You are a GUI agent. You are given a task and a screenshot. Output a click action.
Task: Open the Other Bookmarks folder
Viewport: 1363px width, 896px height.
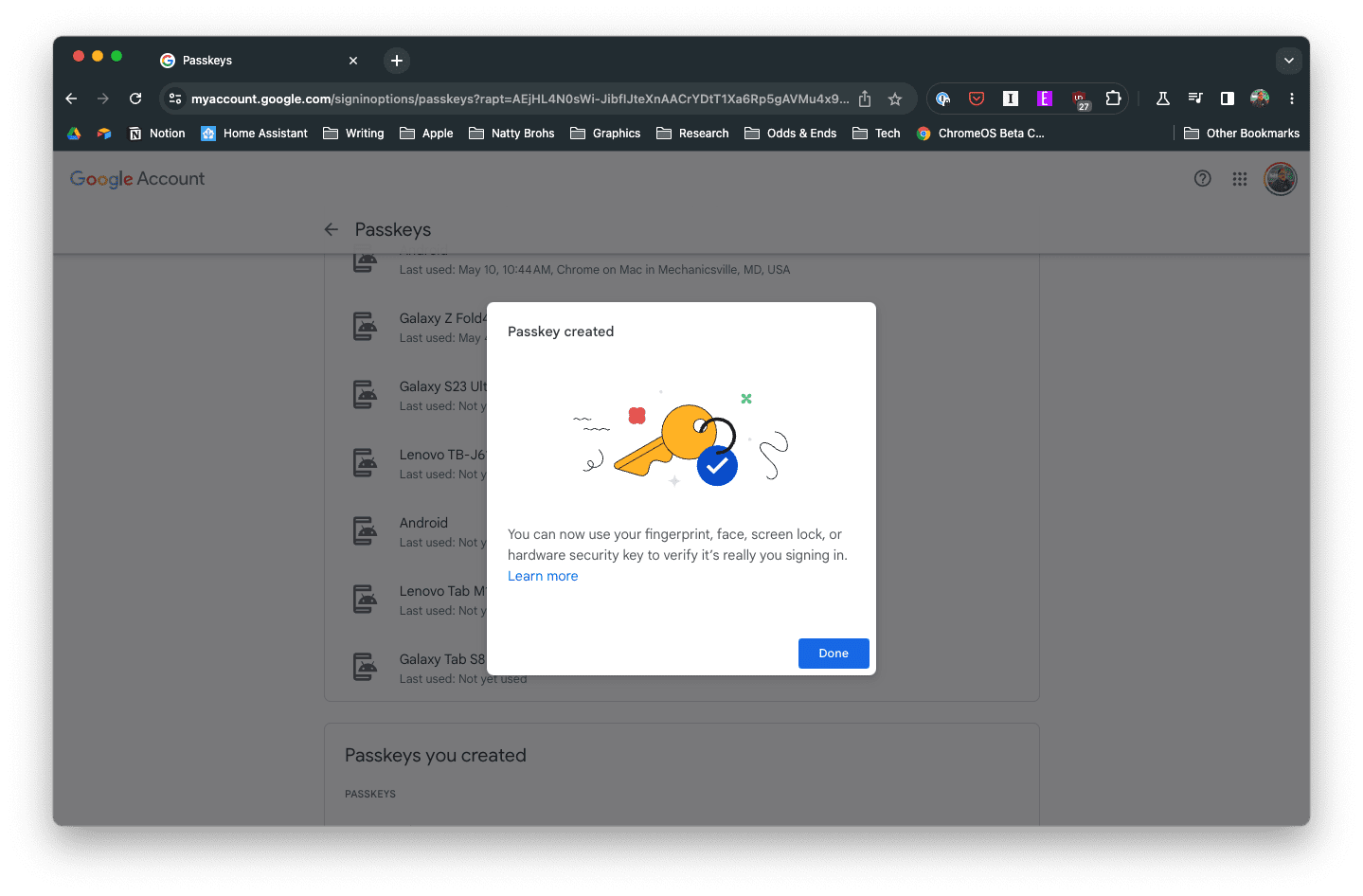pos(1242,134)
